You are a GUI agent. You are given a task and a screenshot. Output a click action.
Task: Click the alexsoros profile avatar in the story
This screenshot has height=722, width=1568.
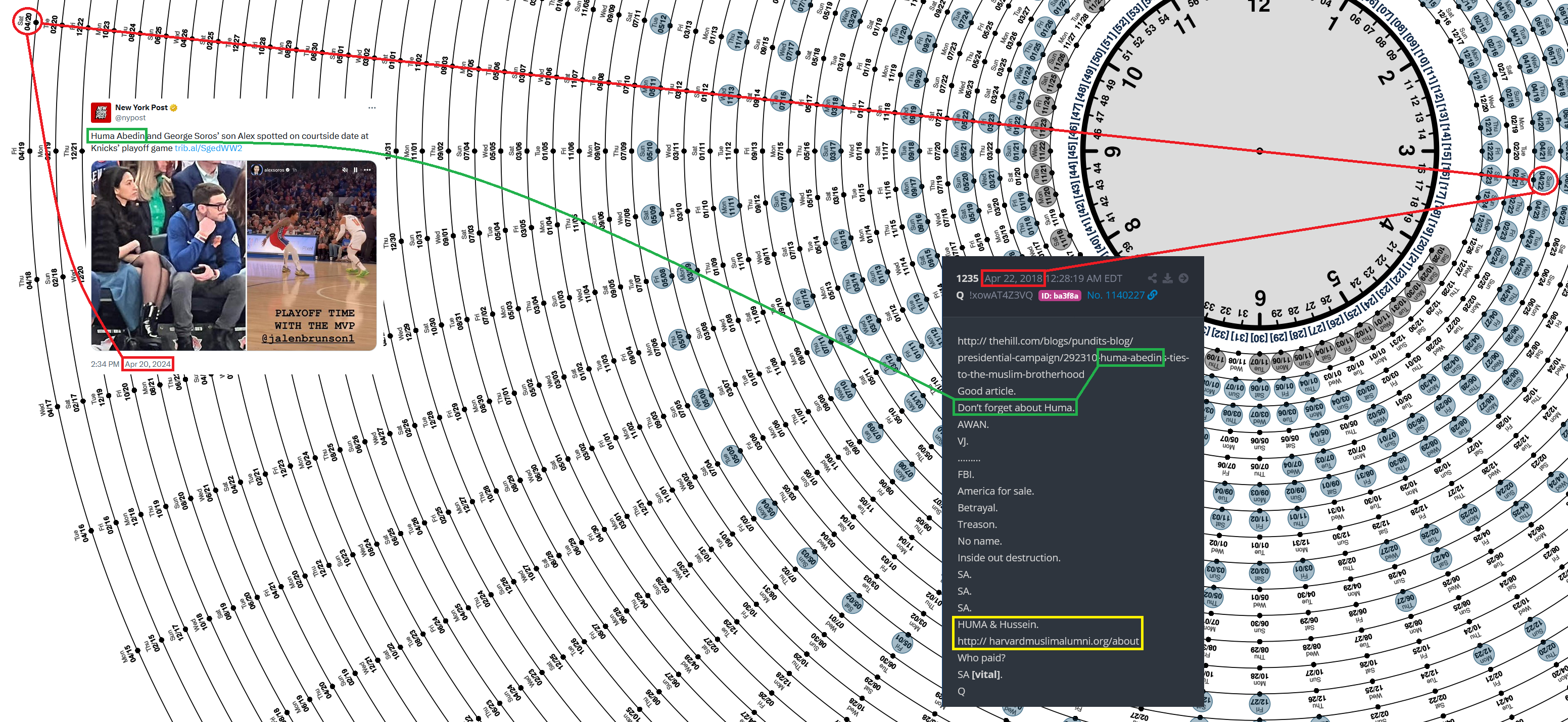(x=256, y=170)
